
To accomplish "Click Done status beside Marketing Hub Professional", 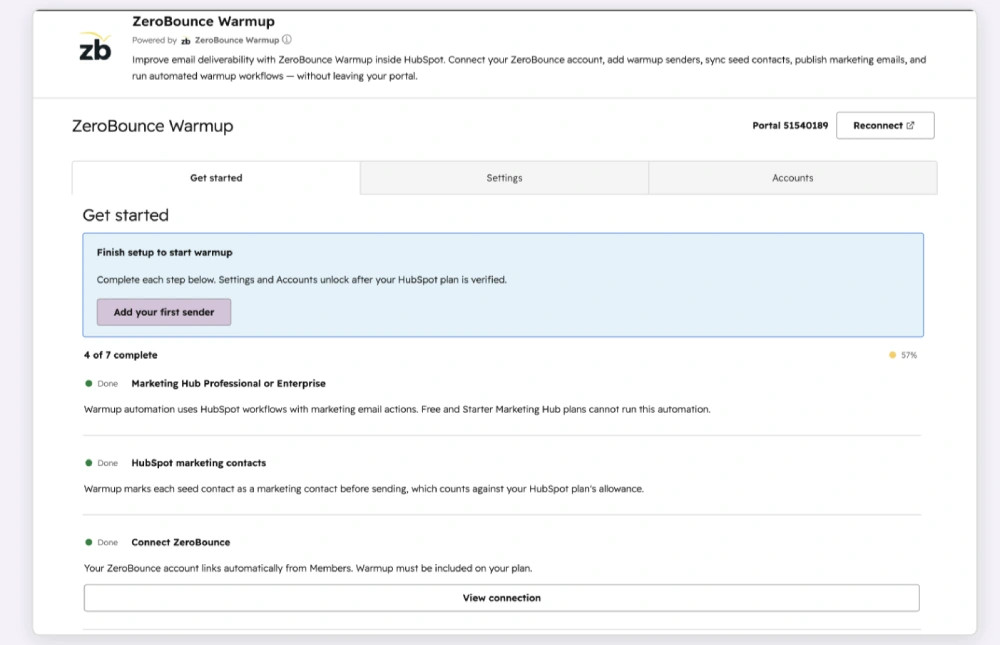I will [102, 383].
